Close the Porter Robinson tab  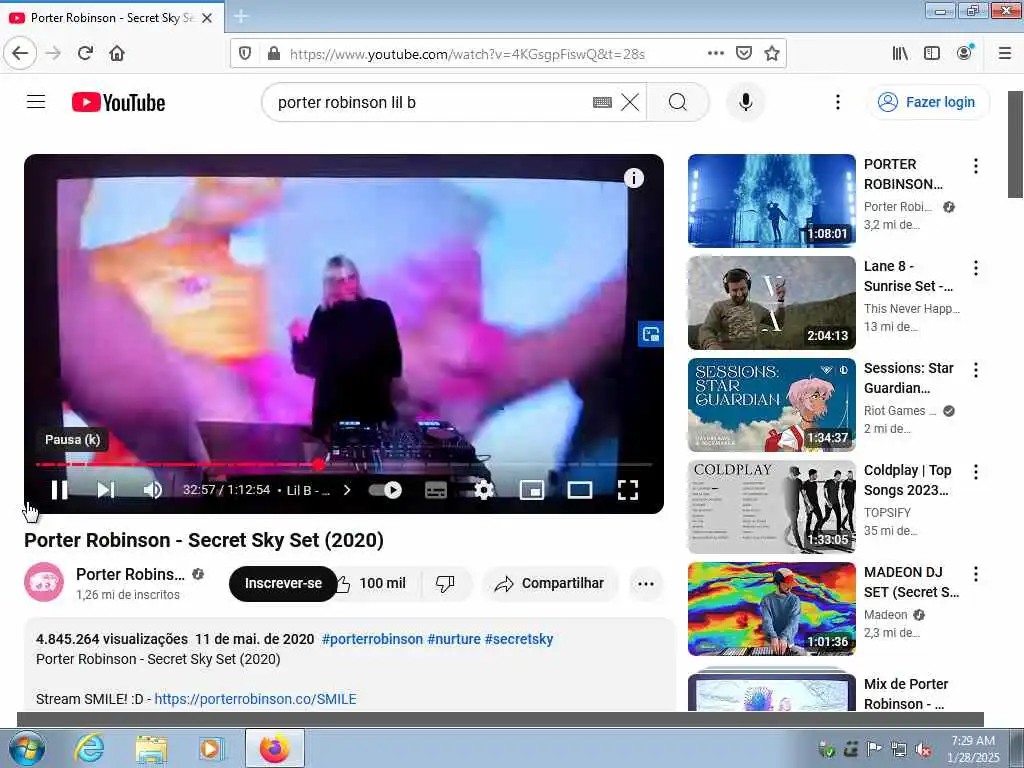pyautogui.click(x=206, y=18)
